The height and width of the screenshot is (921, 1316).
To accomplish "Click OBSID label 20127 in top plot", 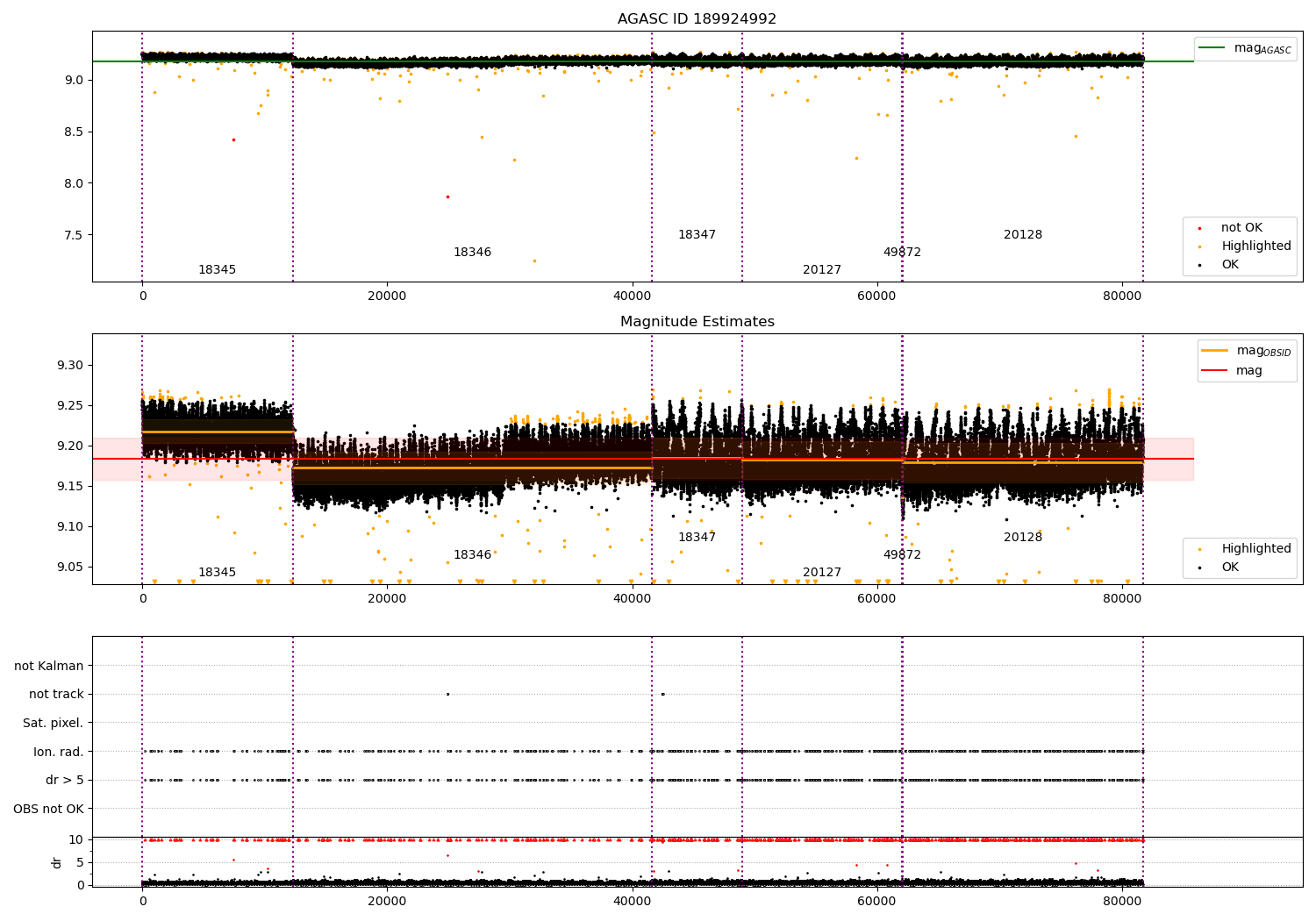I will (822, 270).
